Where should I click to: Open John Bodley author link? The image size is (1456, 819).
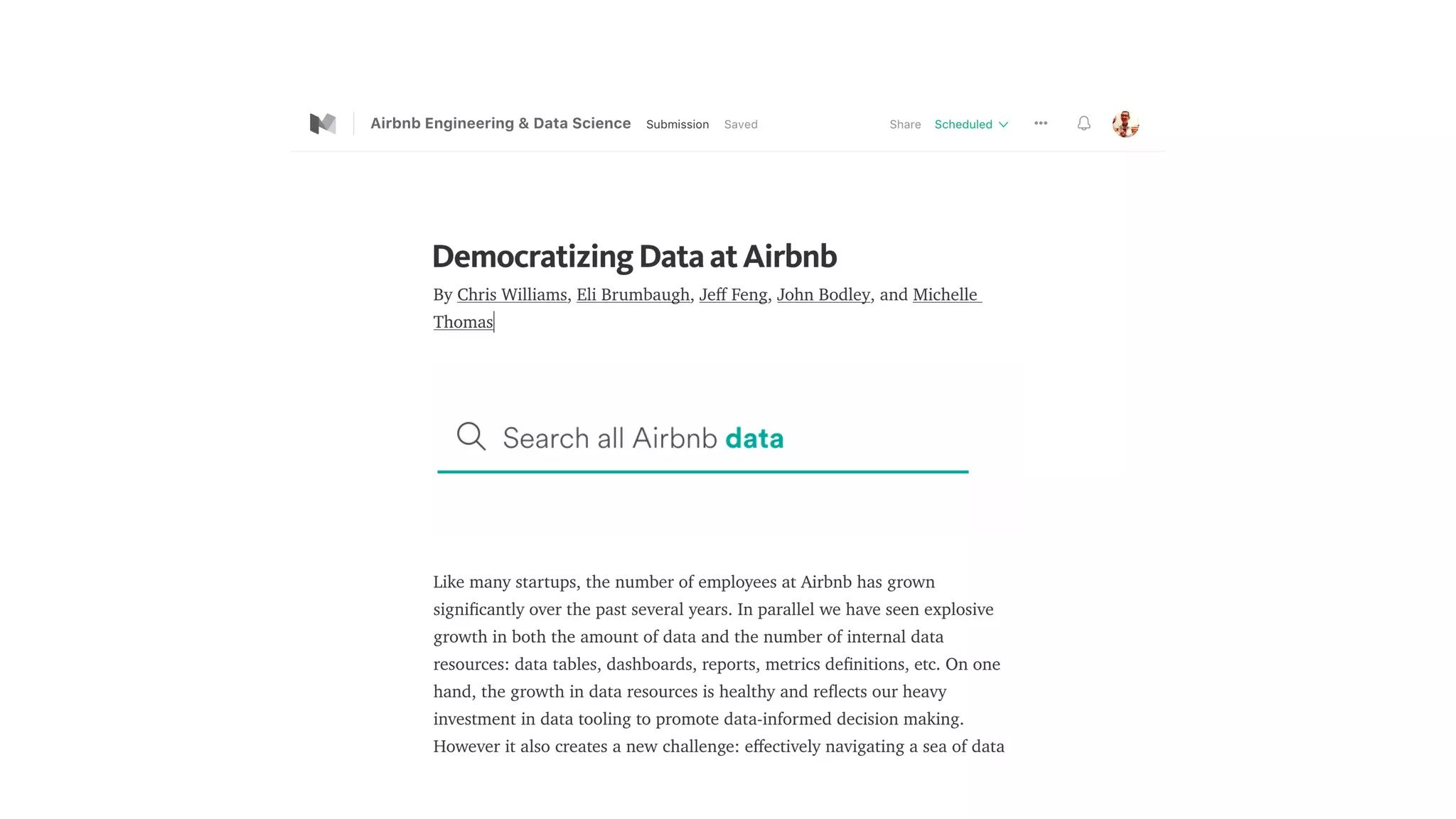(x=823, y=294)
